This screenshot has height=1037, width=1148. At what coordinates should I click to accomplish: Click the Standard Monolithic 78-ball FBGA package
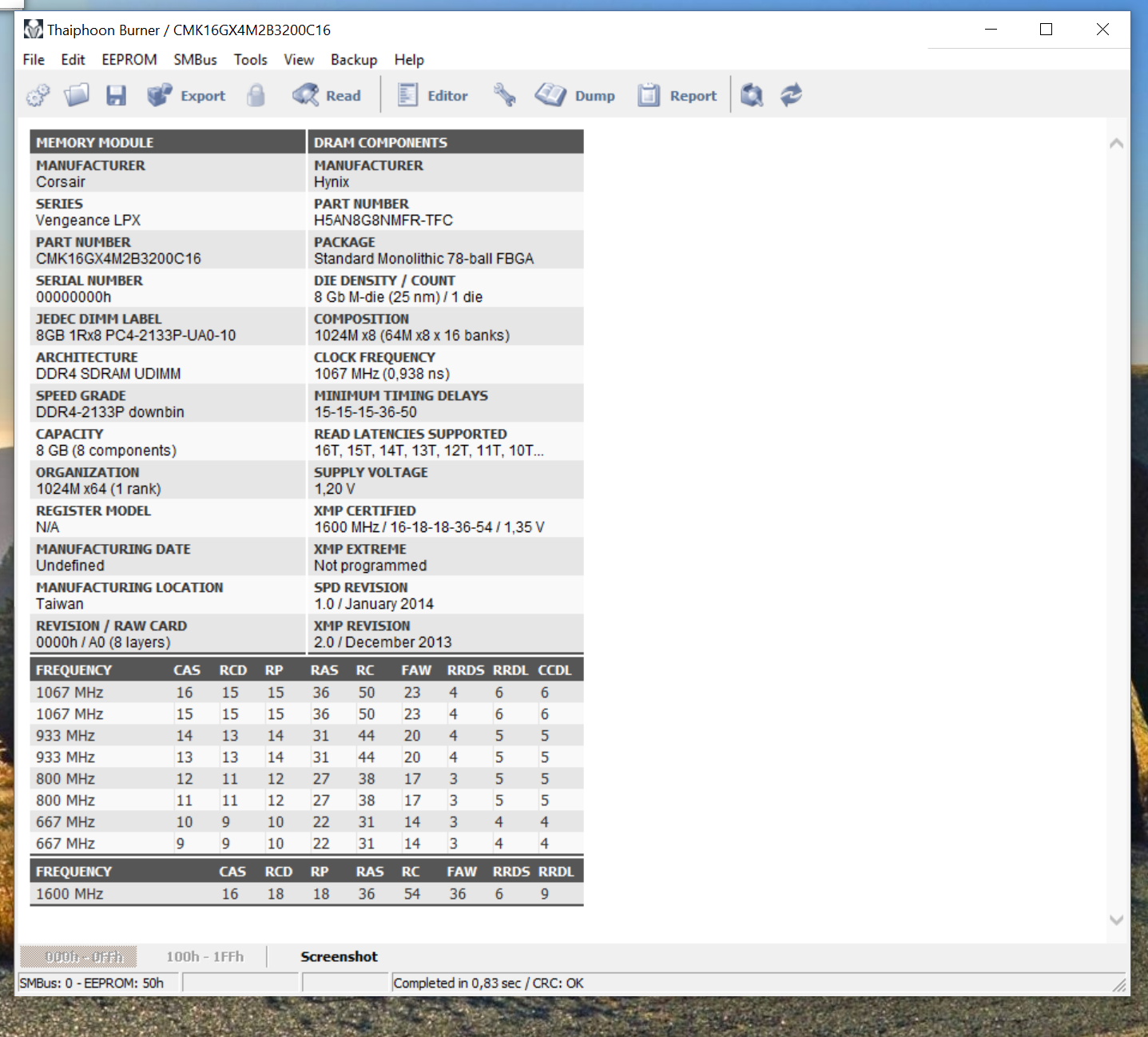pyautogui.click(x=423, y=259)
